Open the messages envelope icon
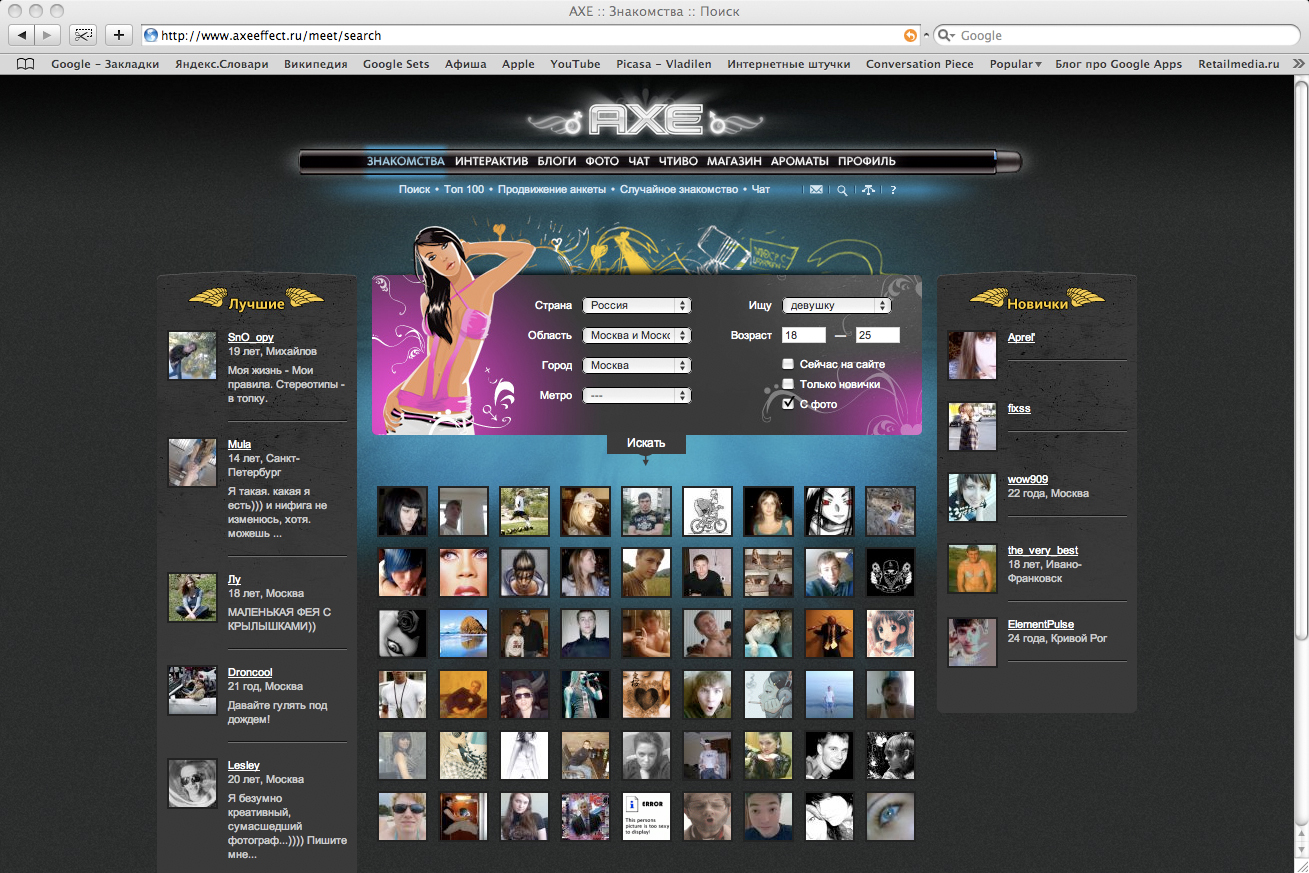Screen dimensions: 1309x873 click(x=816, y=190)
